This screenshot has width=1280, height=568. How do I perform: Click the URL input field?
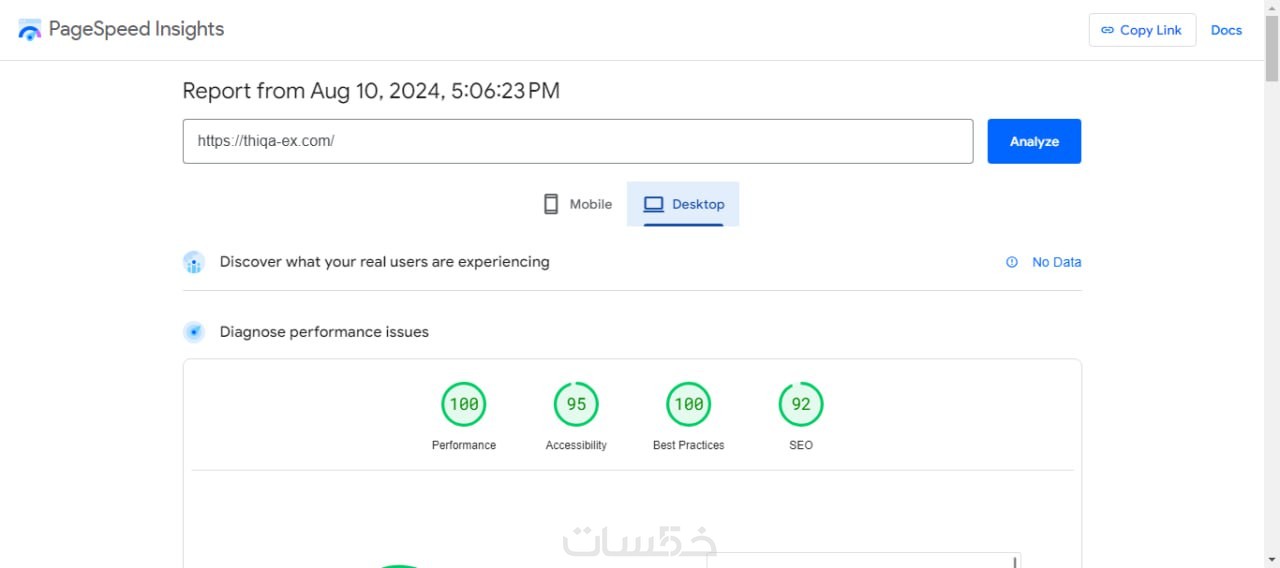[x=577, y=141]
